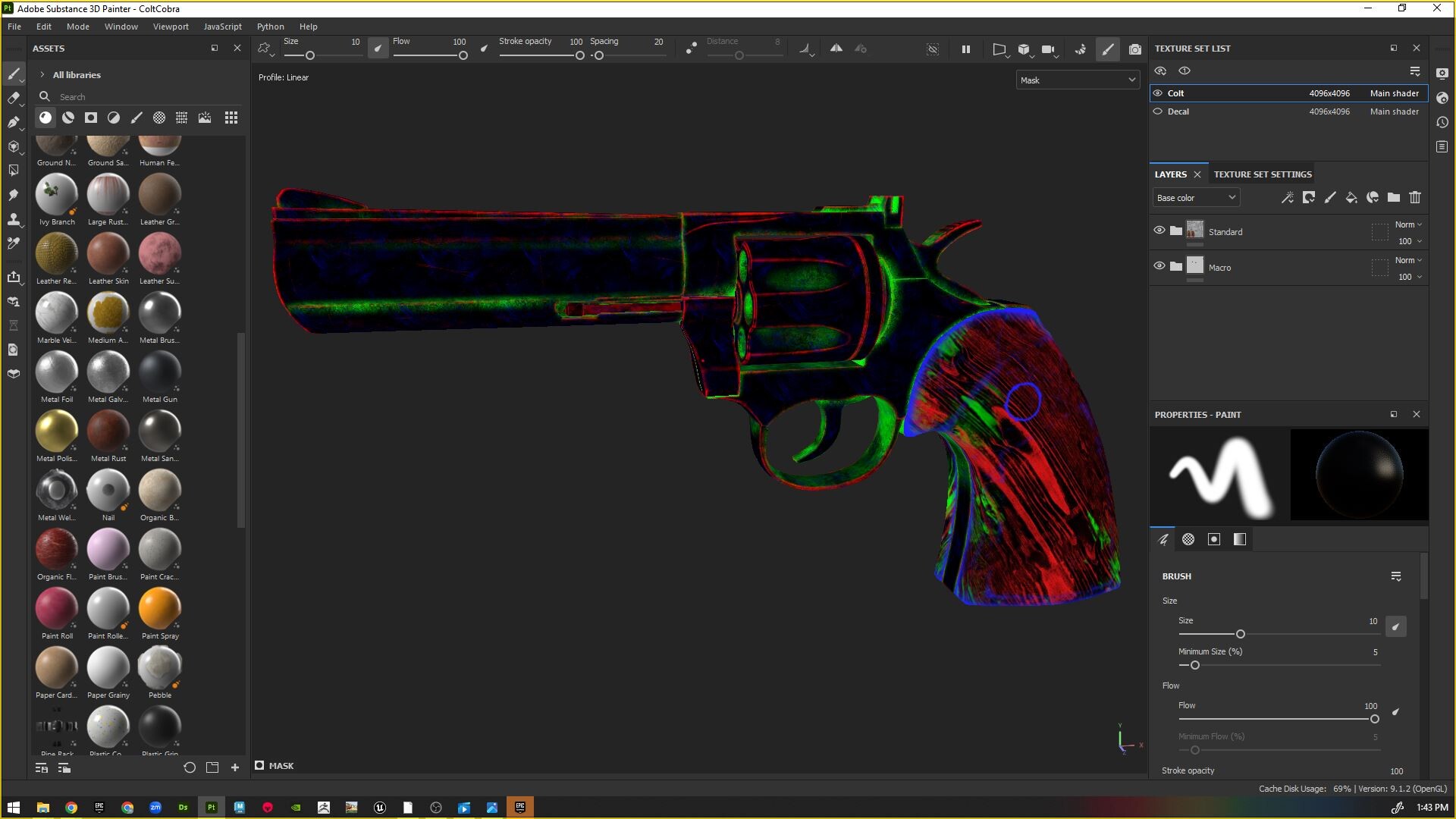Hide the Macro layer folder
This screenshot has width=1456, height=819.
[1159, 266]
